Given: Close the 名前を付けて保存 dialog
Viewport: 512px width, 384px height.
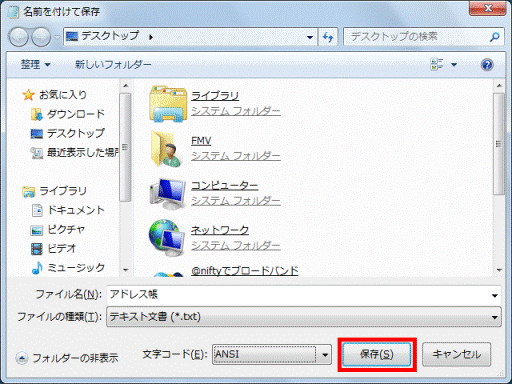Looking at the screenshot, I should pos(488,7).
